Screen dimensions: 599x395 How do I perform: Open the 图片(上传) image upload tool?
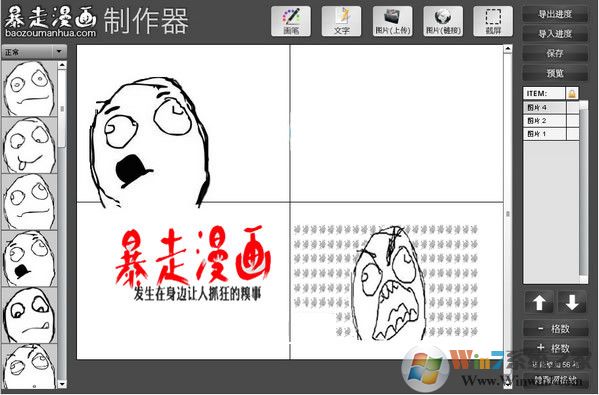(392, 21)
